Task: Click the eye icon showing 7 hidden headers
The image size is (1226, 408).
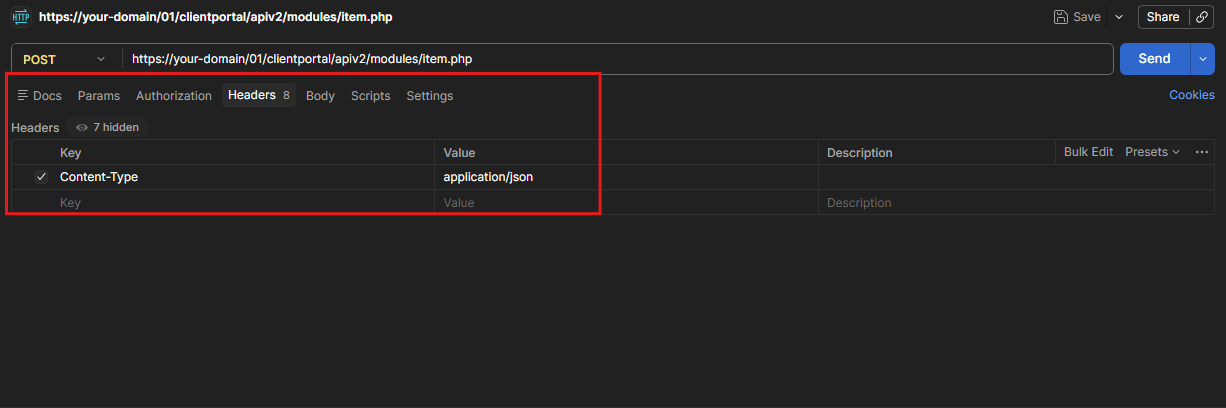Action: 82,128
